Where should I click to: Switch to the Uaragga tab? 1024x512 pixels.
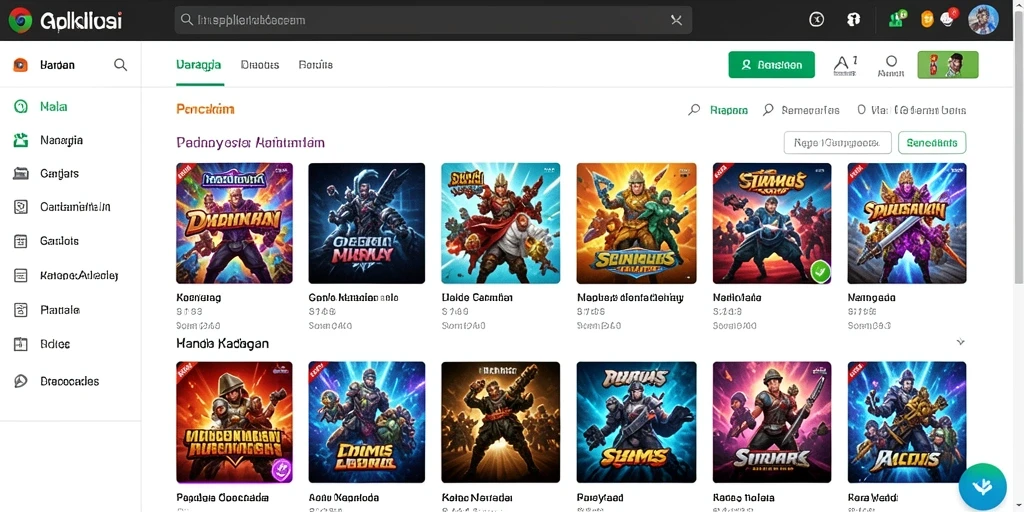click(x=199, y=65)
